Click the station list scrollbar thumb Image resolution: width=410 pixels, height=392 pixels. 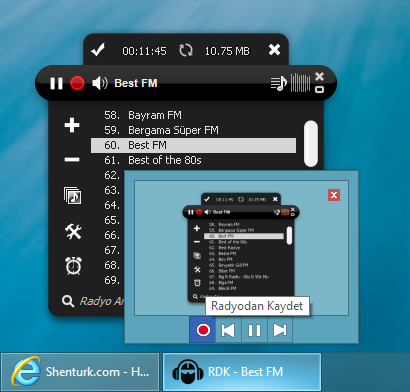311,144
